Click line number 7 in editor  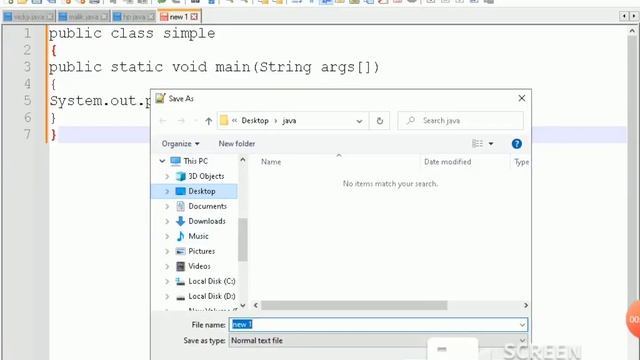[27, 134]
